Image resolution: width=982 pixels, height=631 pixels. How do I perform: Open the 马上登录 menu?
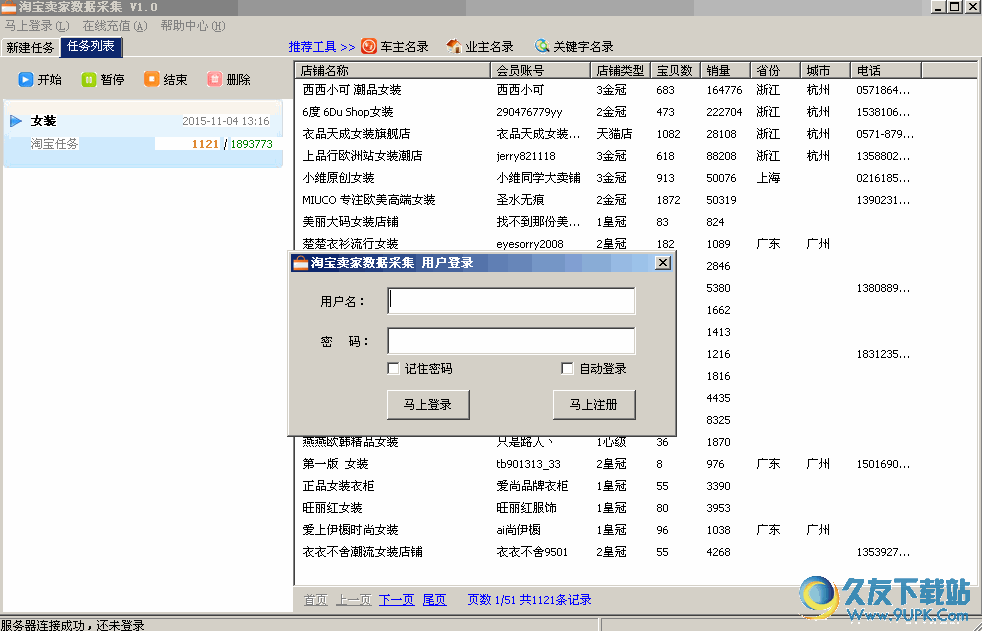[x=37, y=26]
